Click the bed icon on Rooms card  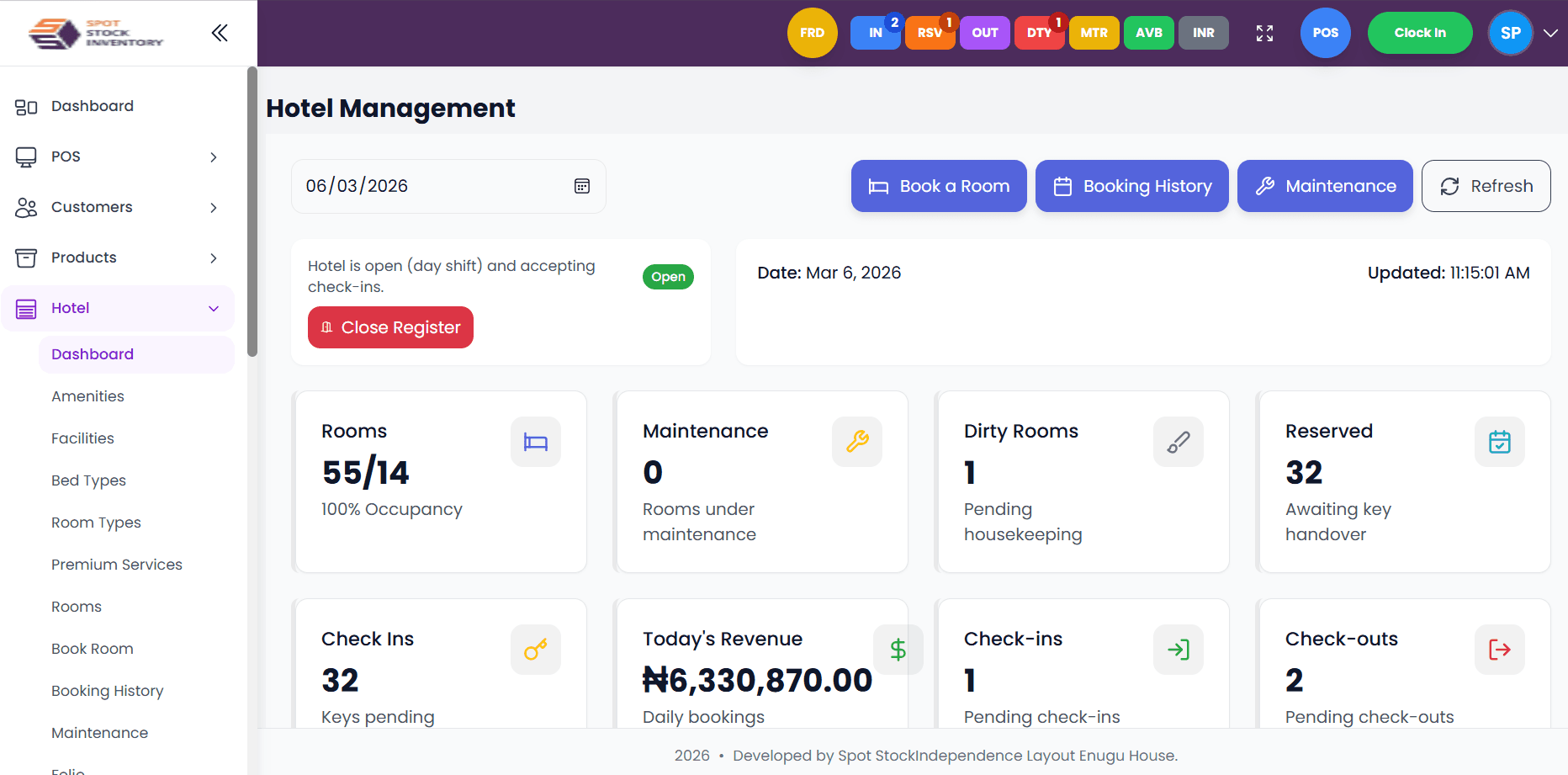click(535, 442)
